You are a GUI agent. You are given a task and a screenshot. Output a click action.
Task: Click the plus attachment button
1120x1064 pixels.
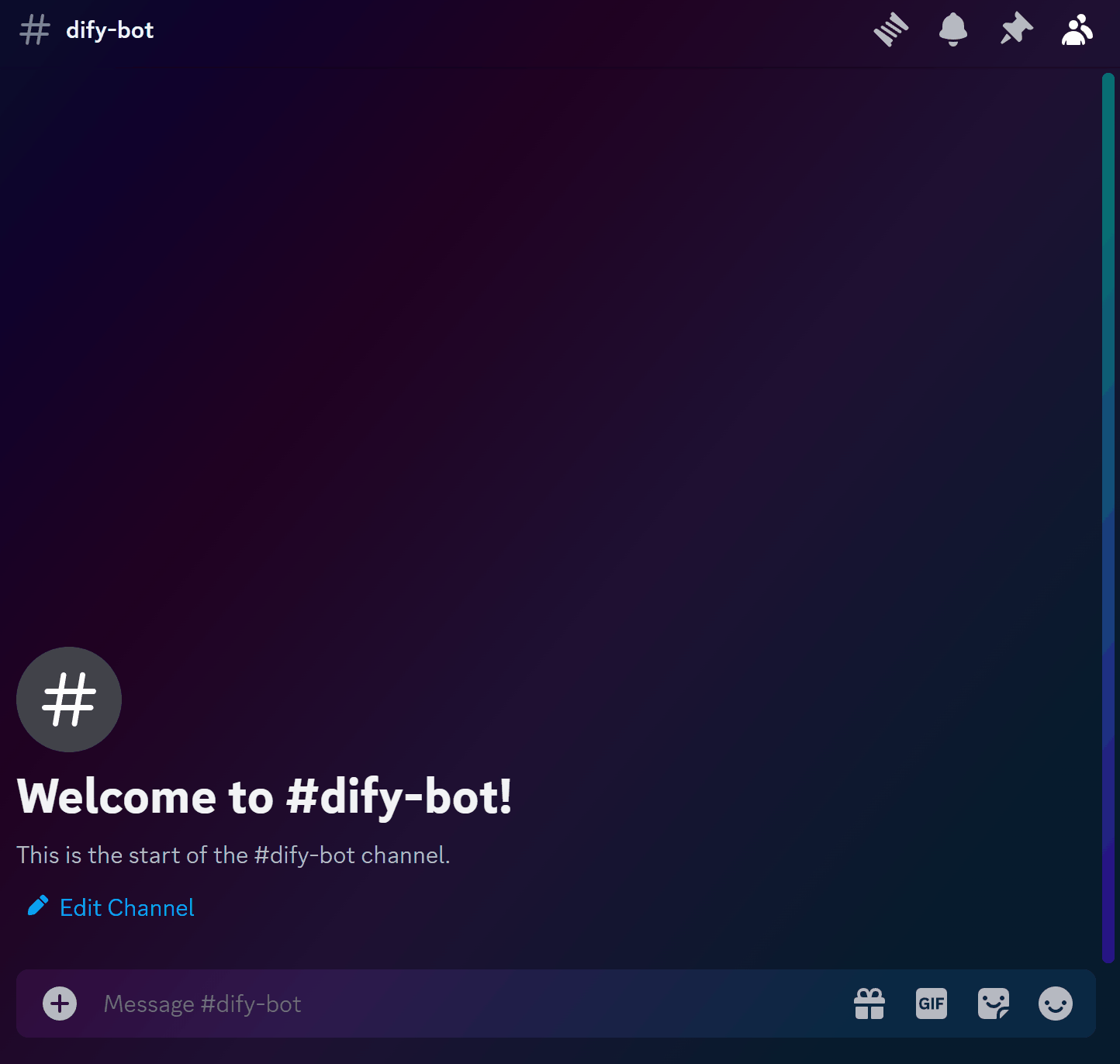coord(60,1004)
